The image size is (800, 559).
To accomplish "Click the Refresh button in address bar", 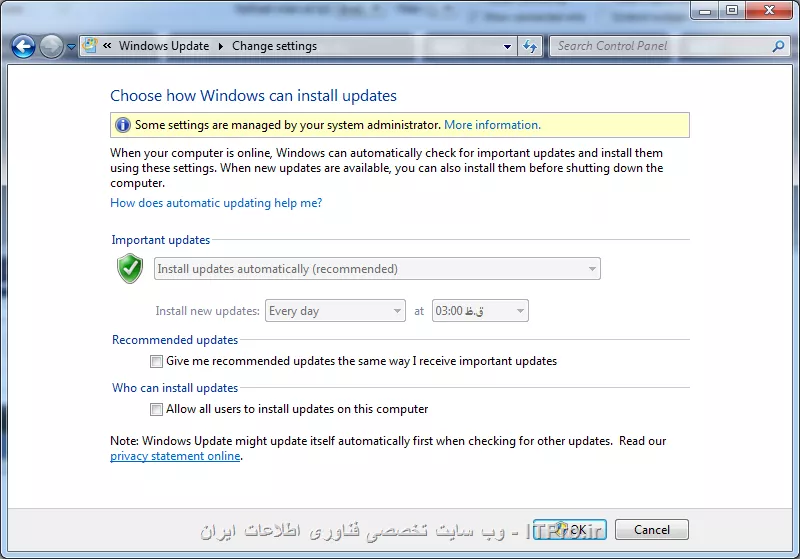I will coord(530,46).
